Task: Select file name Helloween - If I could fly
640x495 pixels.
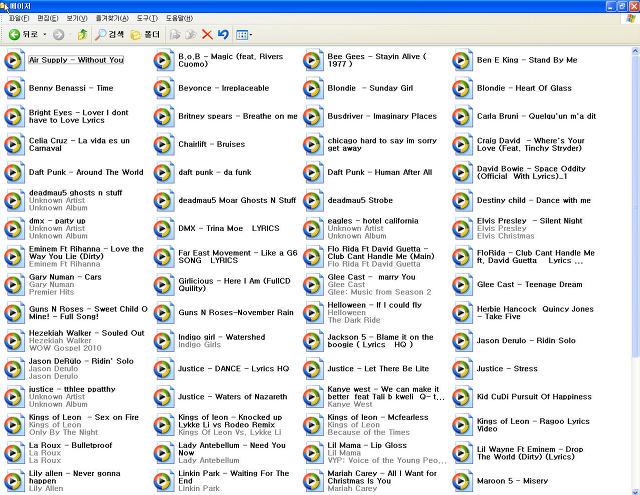Action: click(375, 305)
